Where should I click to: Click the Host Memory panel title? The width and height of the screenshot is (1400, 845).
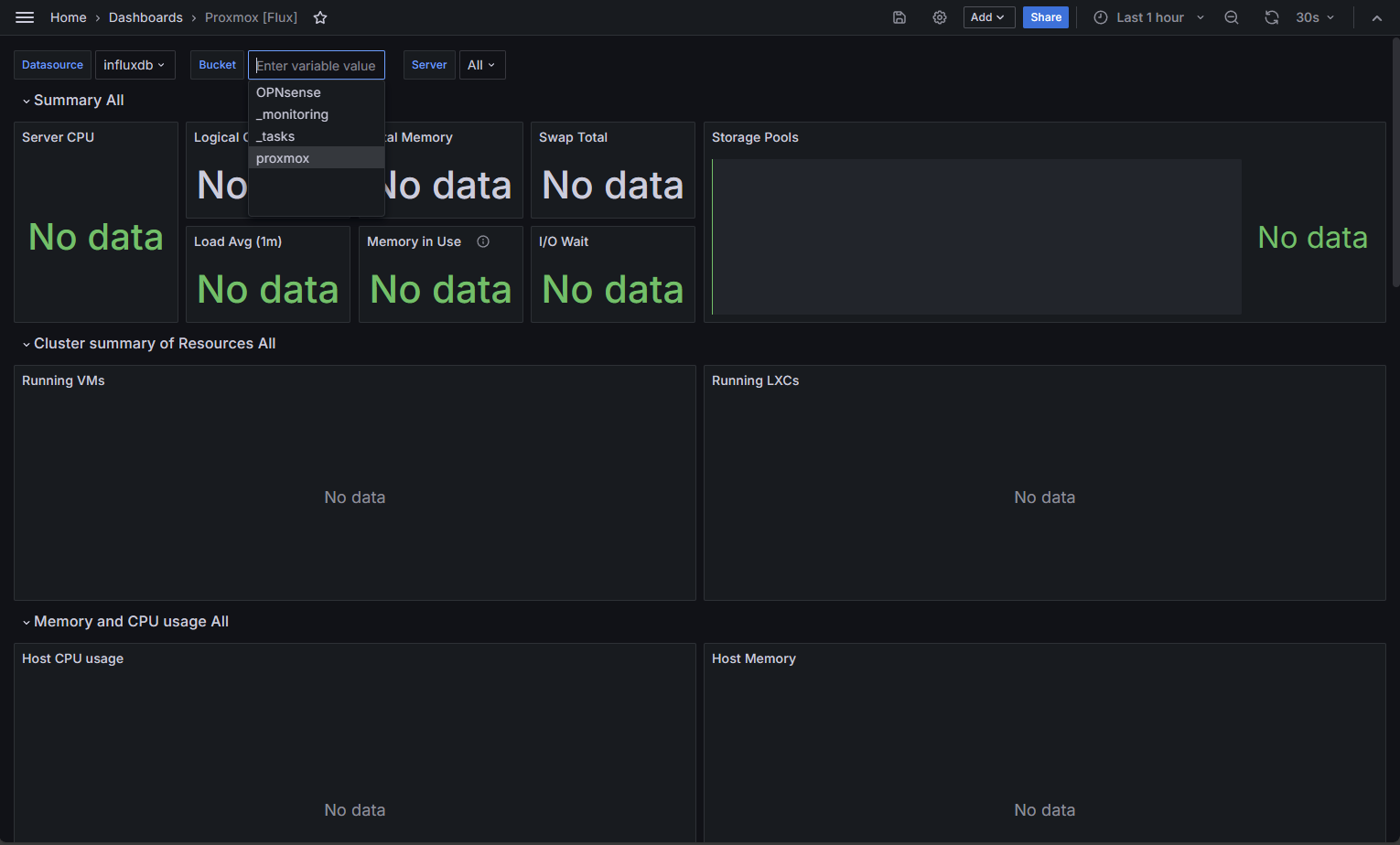[x=754, y=658]
